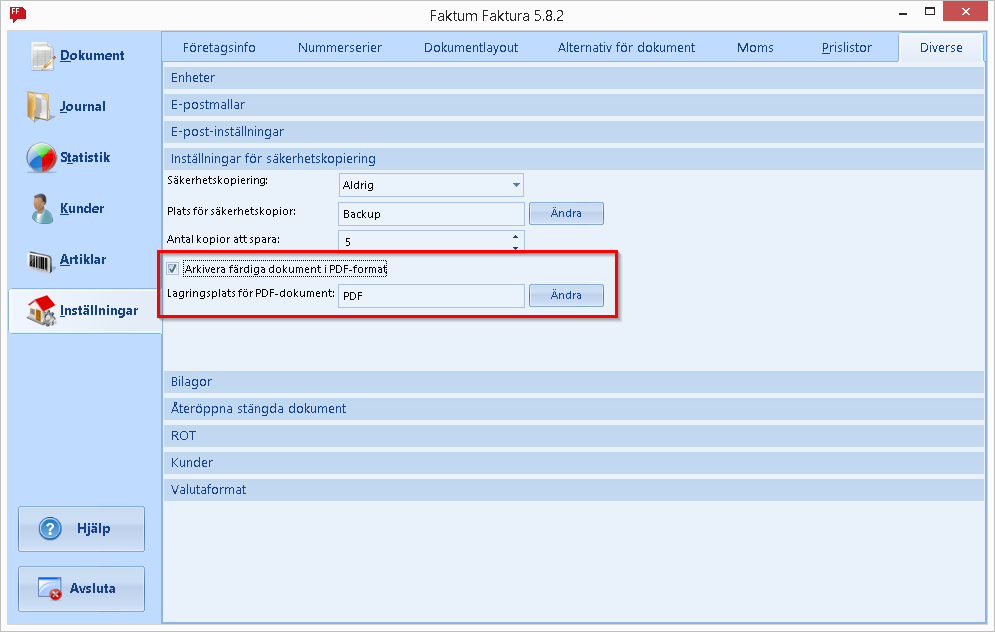The image size is (995, 632).
Task: Click the Plats för säkerhetskopior field
Action: (432, 214)
